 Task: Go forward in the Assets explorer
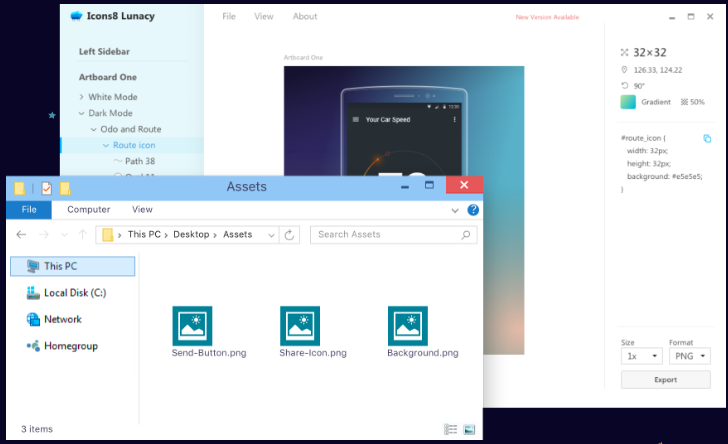coord(44,235)
